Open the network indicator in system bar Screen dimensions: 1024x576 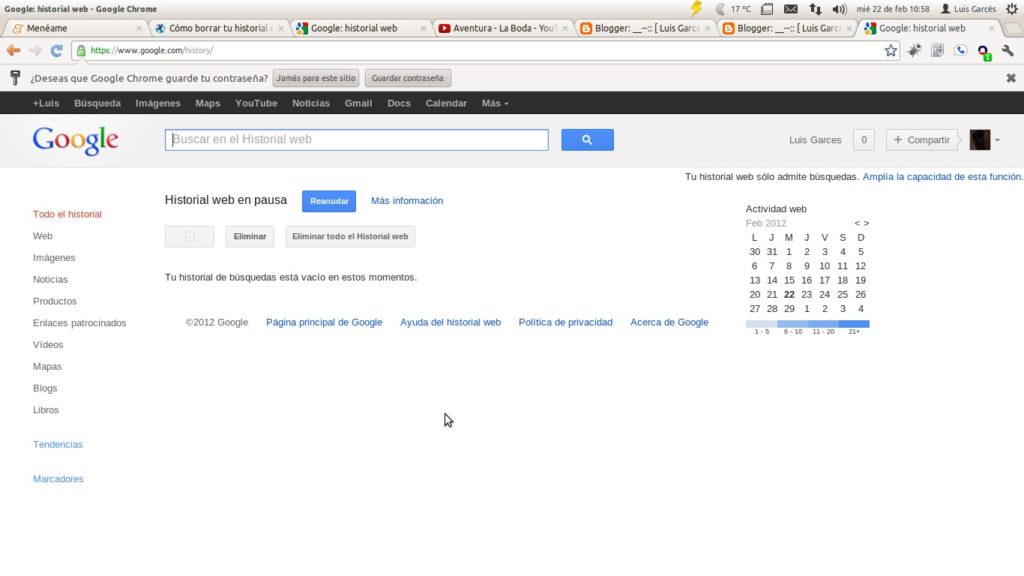(x=815, y=9)
